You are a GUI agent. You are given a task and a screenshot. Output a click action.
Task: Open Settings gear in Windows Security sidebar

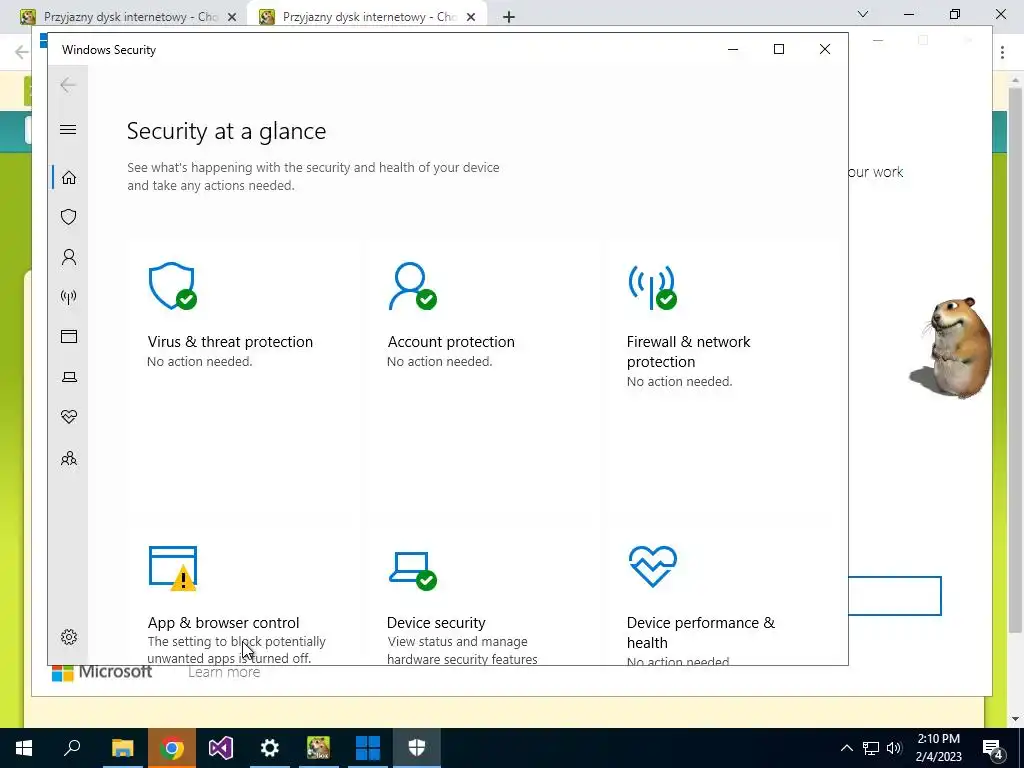tap(69, 637)
